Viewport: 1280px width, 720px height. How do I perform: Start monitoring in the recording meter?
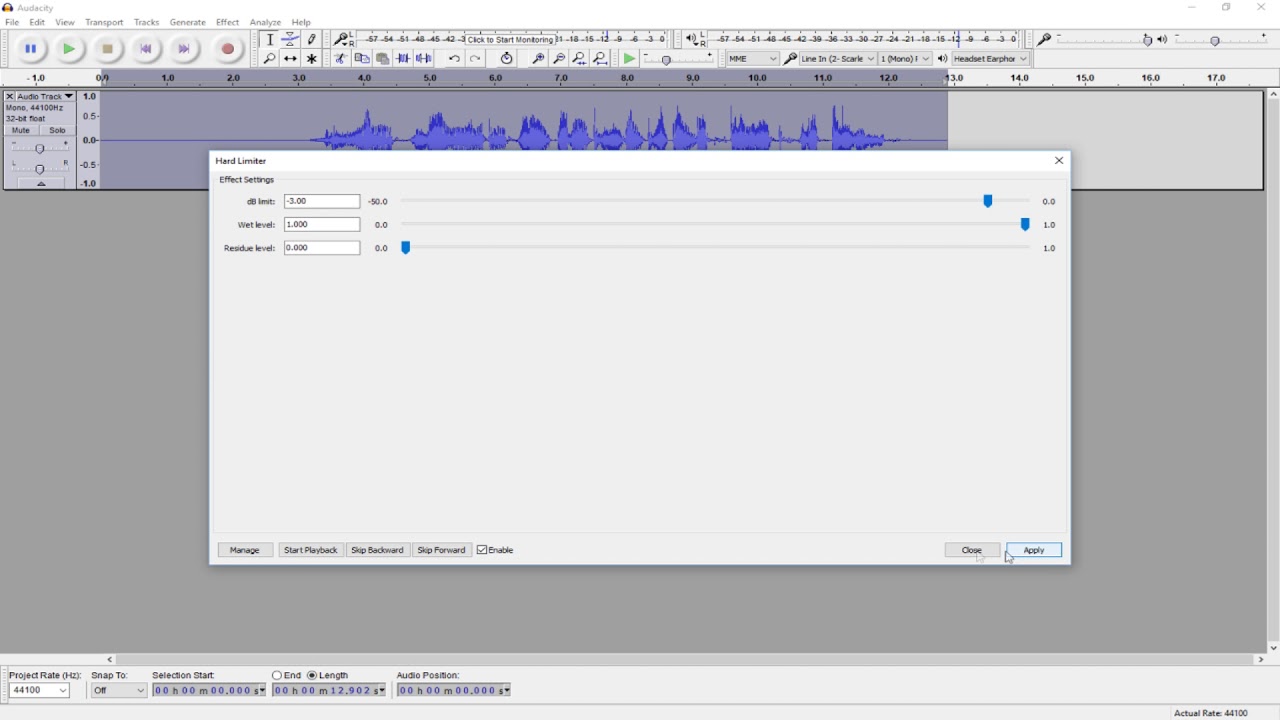click(510, 39)
